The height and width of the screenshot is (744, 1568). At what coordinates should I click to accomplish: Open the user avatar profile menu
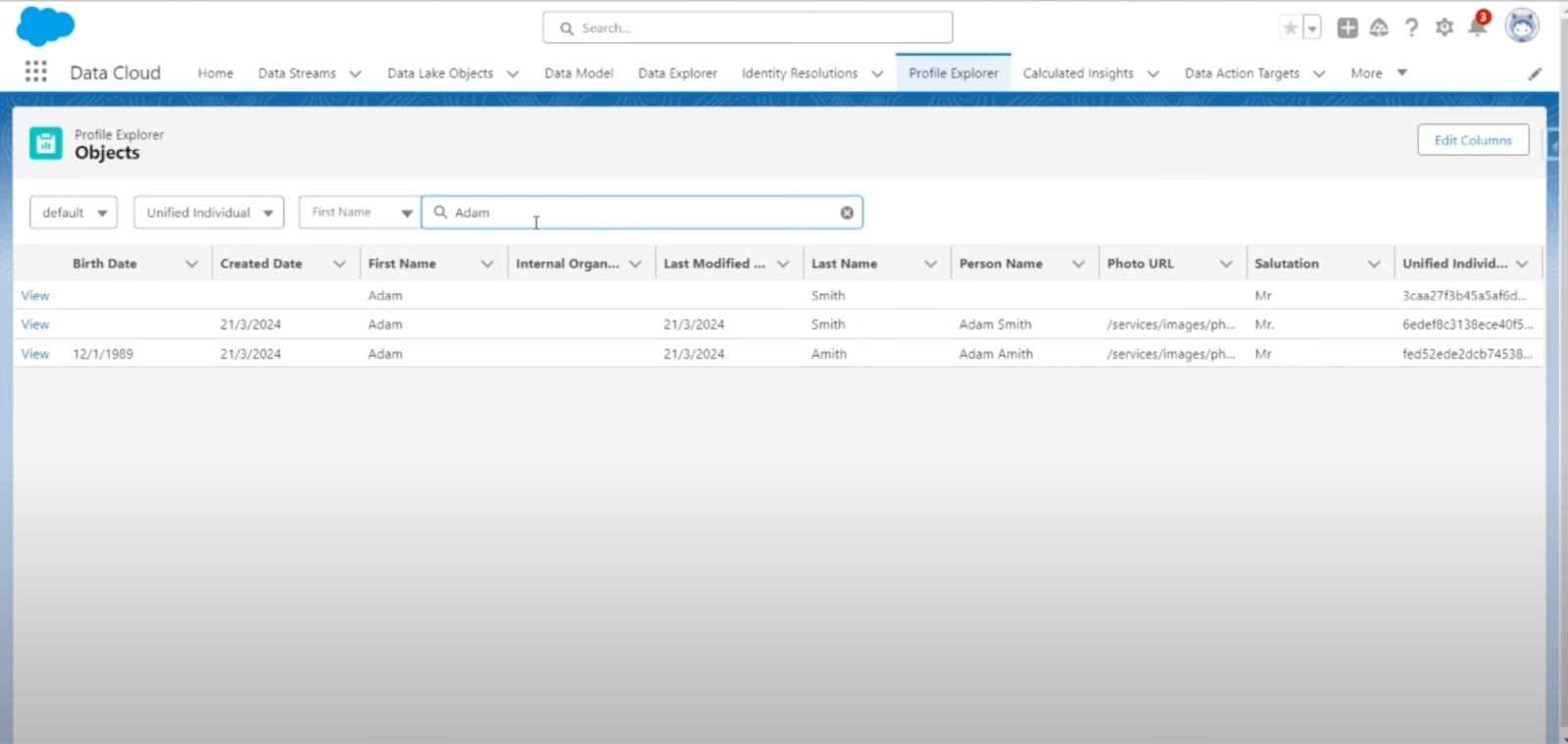[x=1522, y=26]
